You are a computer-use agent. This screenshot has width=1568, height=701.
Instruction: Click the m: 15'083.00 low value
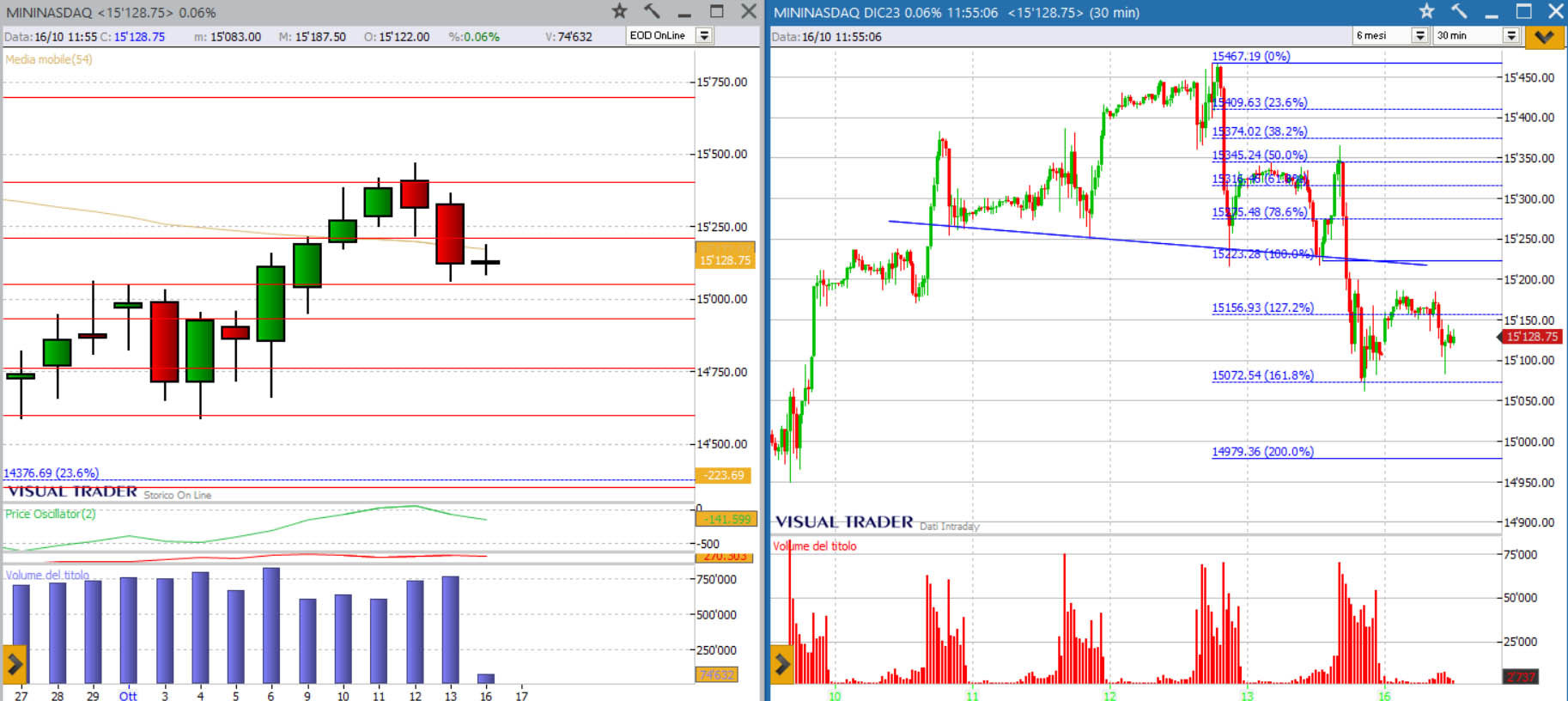coord(228,36)
